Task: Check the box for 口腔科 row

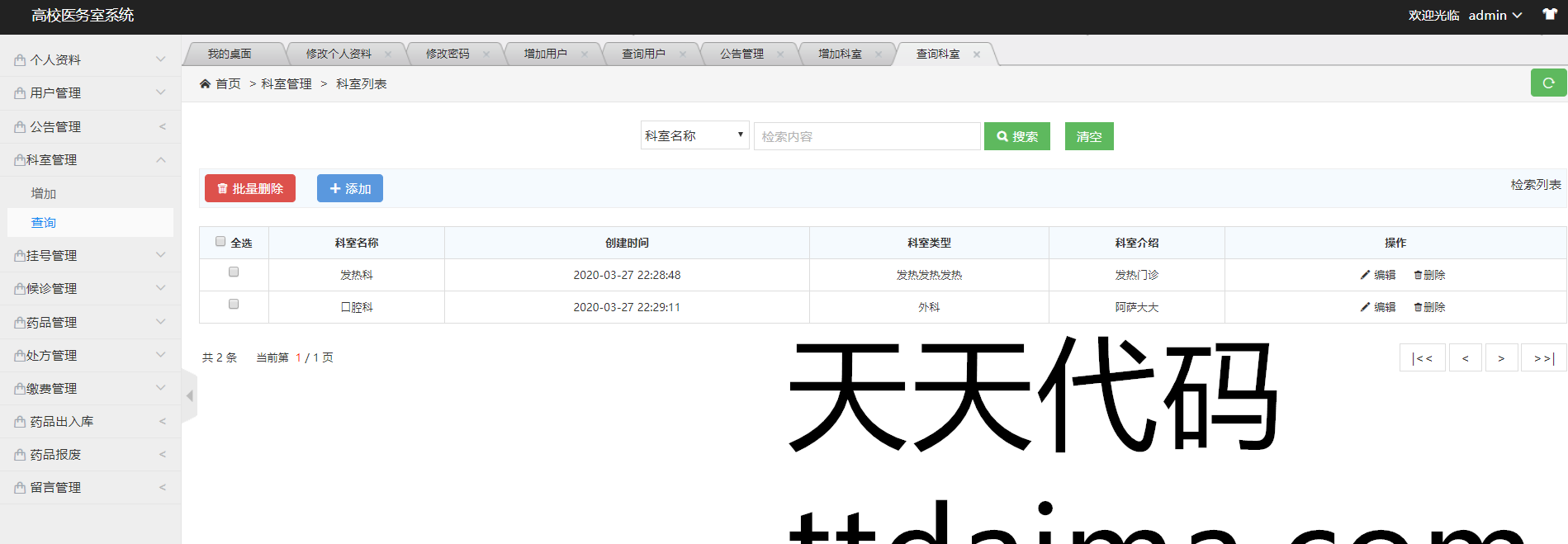Action: coord(234,304)
